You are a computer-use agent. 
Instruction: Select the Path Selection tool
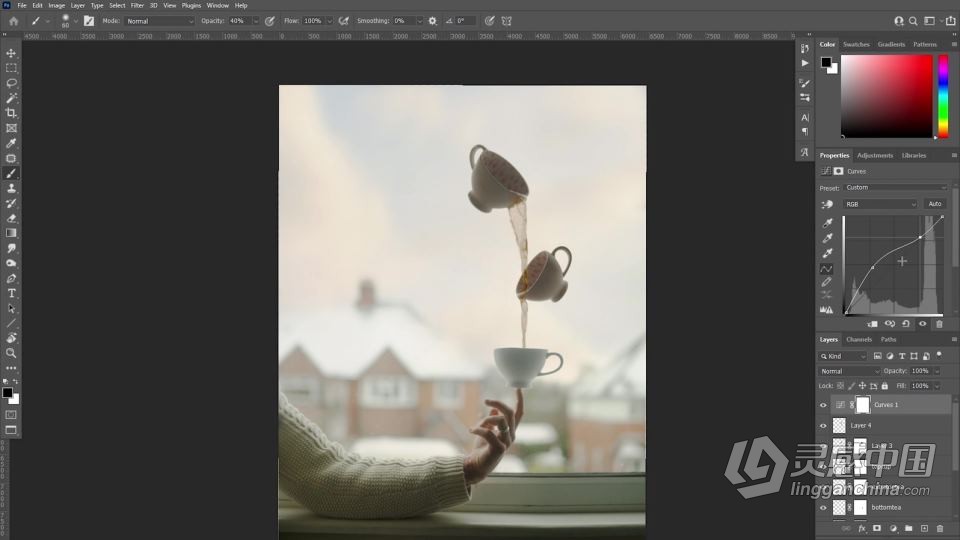pos(11,308)
